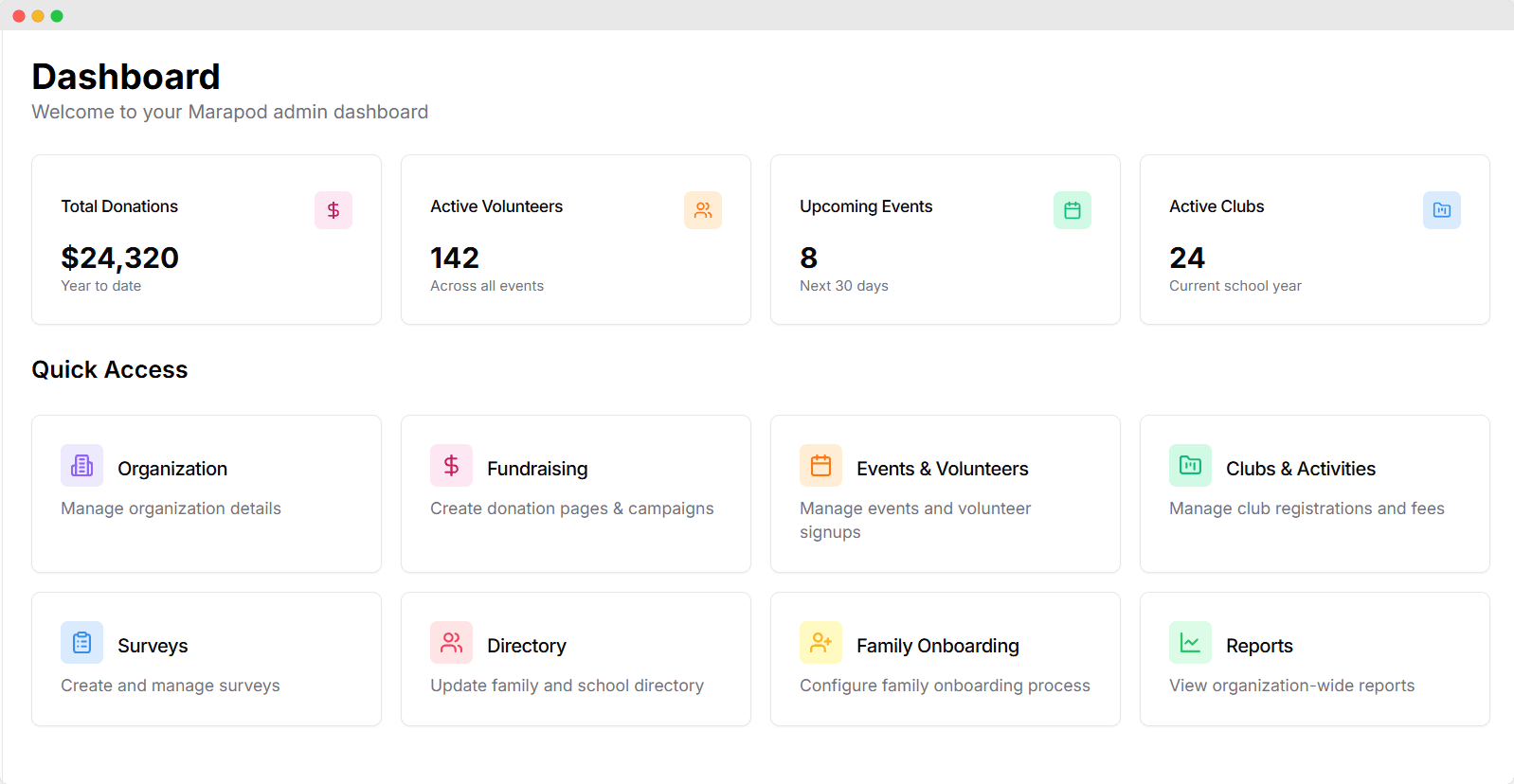The image size is (1514, 784).
Task: Click the $24,320 donations value
Action: (120, 258)
